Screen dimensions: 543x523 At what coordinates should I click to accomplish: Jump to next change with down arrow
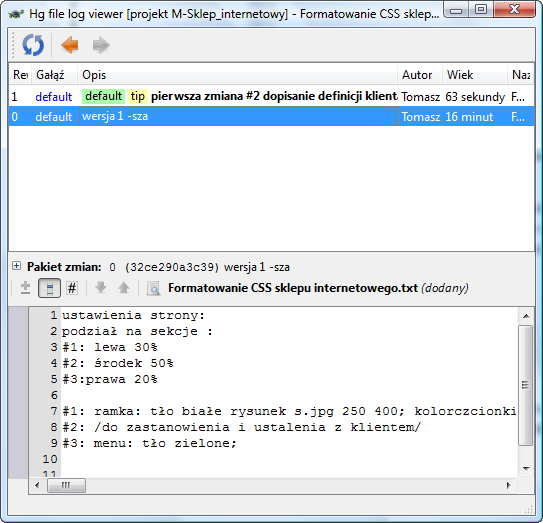pos(101,288)
